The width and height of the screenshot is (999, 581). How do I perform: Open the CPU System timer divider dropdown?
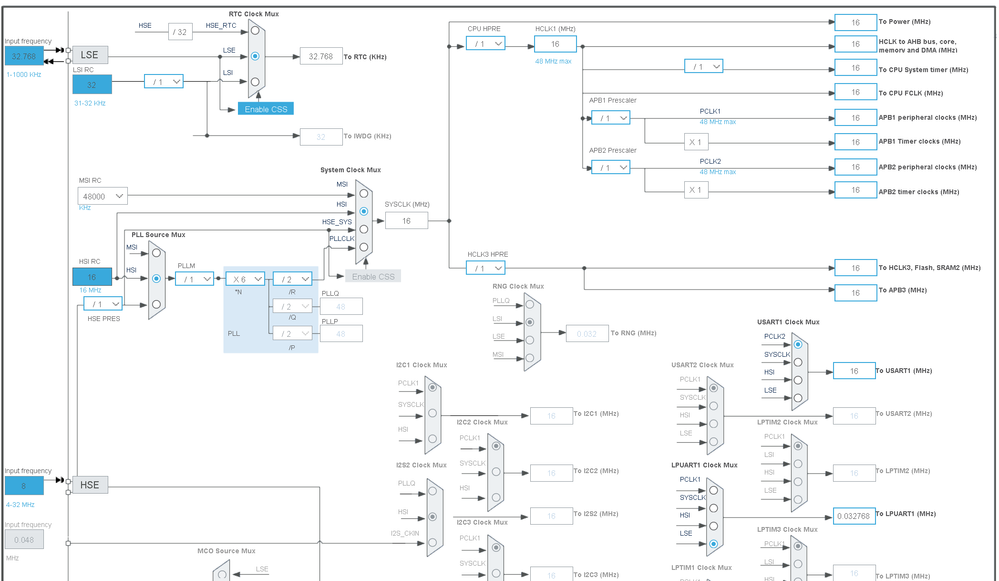point(704,66)
